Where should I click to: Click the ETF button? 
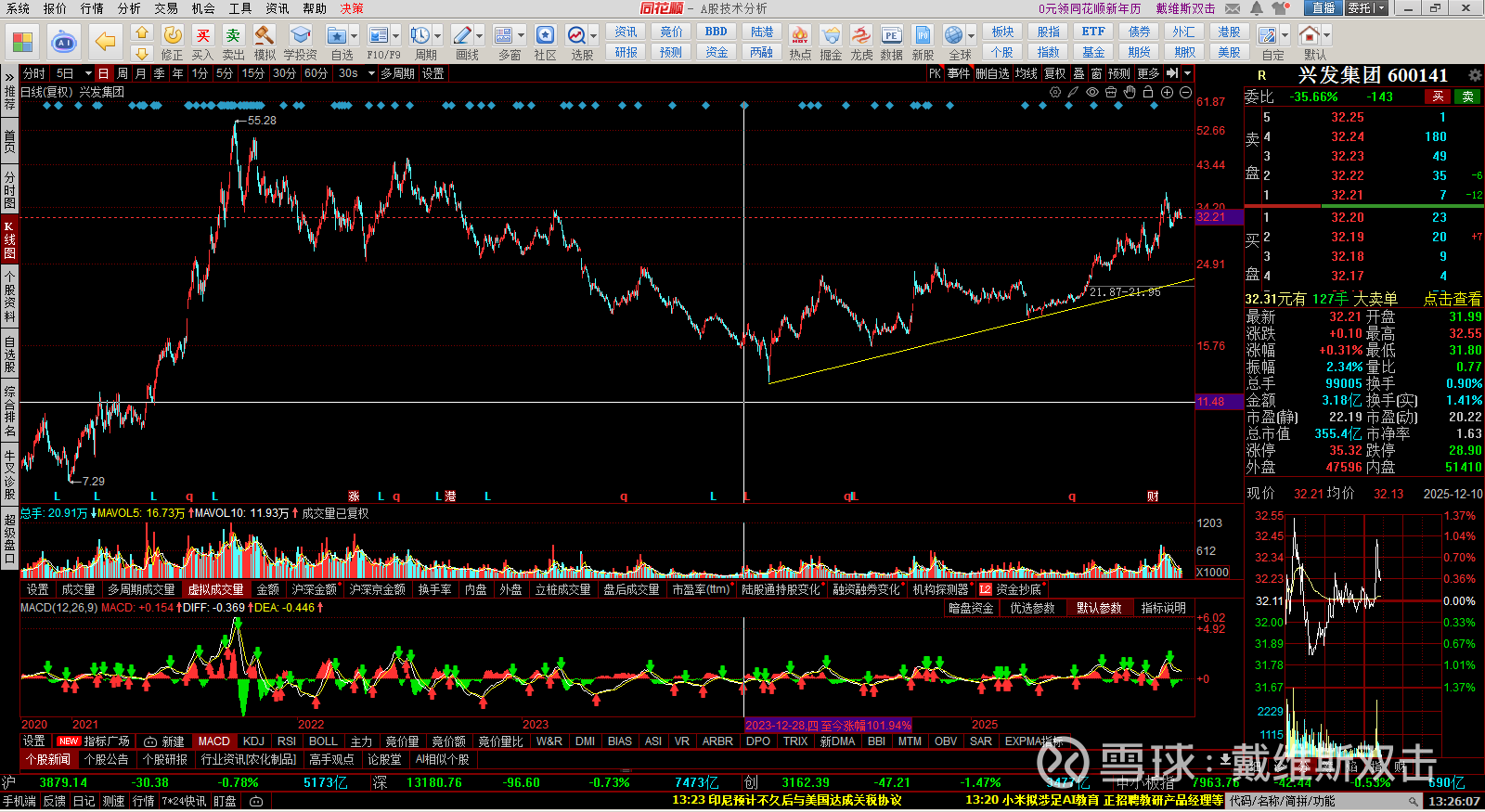(1093, 32)
